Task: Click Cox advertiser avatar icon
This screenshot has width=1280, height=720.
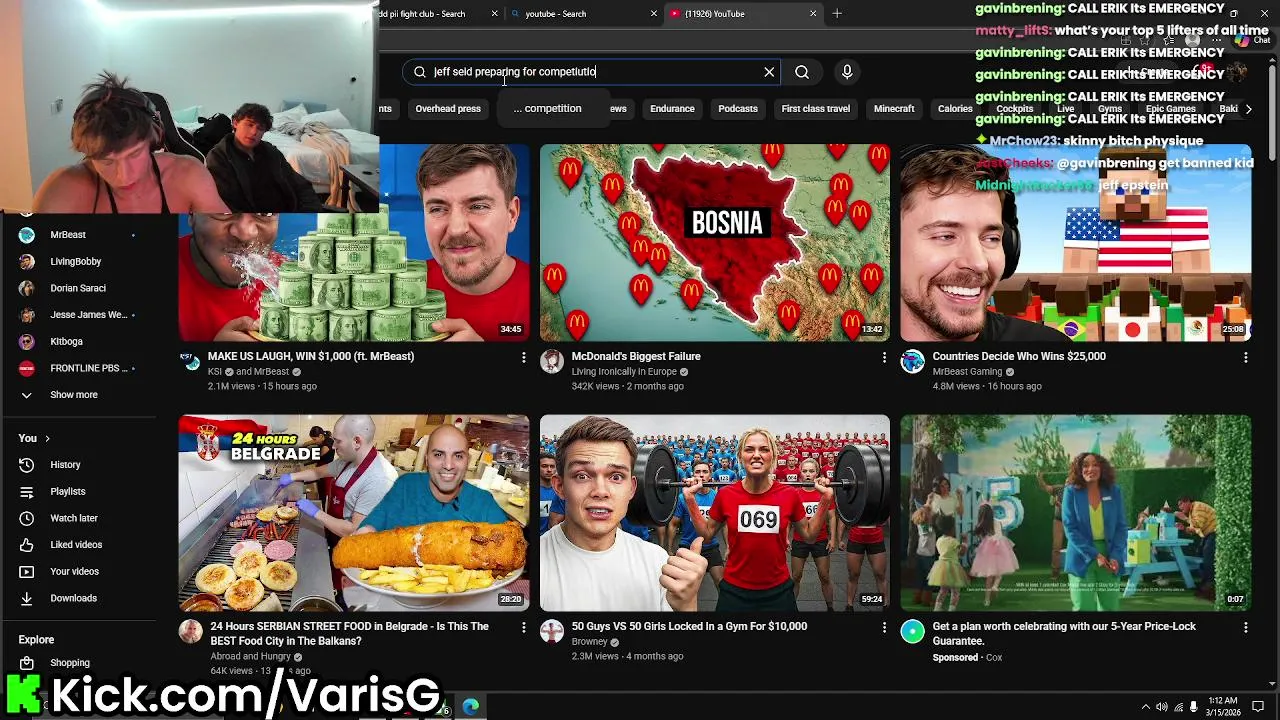Action: [x=912, y=631]
